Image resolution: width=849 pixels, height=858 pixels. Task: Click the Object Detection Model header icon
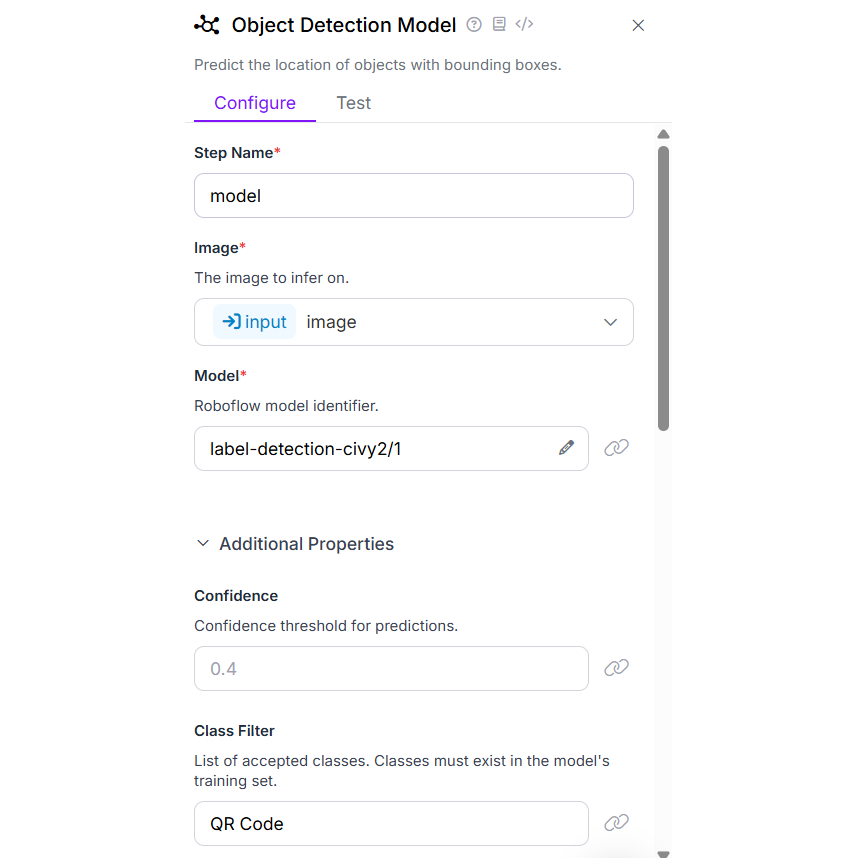click(x=207, y=25)
